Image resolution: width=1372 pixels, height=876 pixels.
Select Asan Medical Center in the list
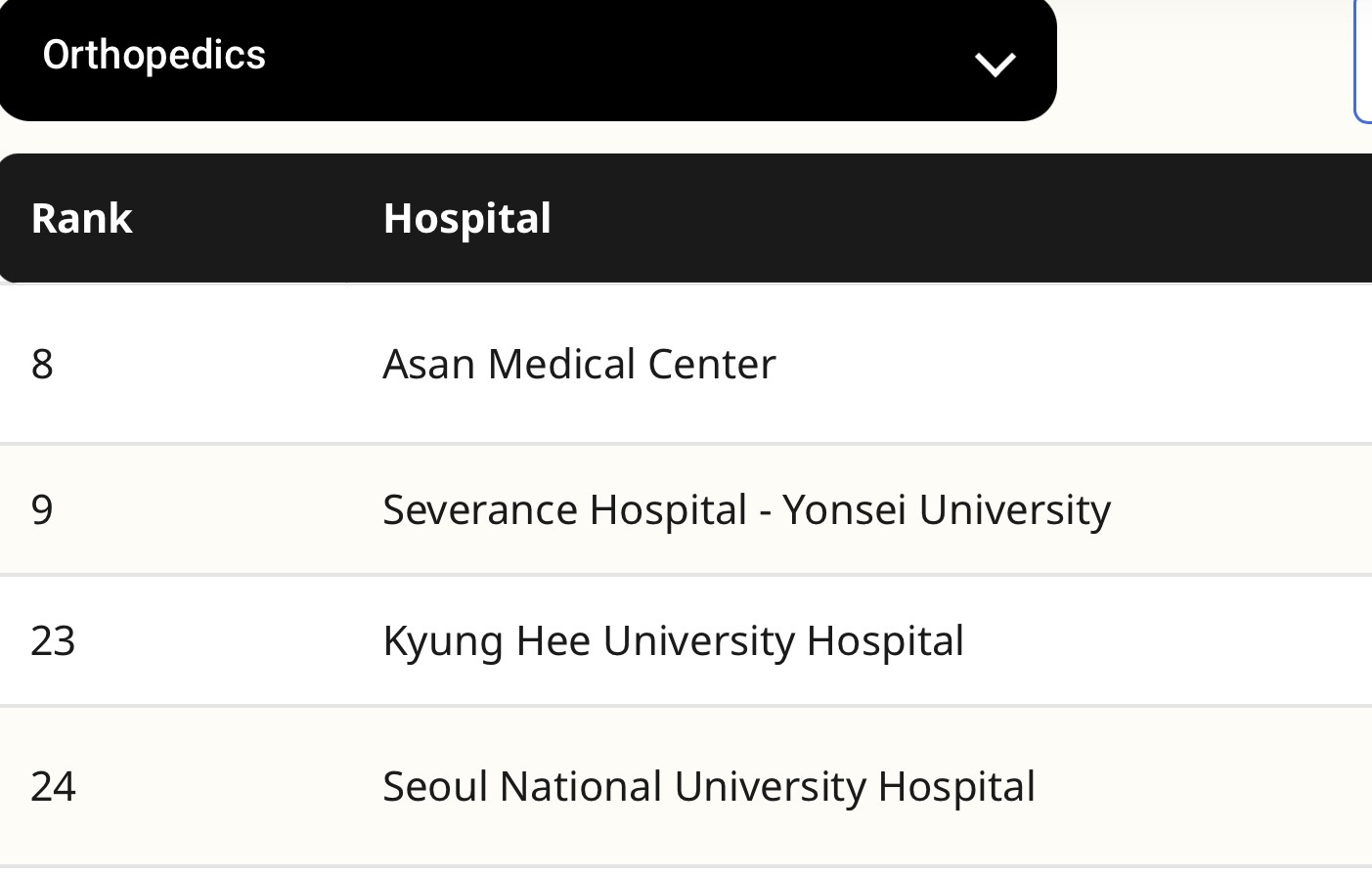(x=579, y=364)
